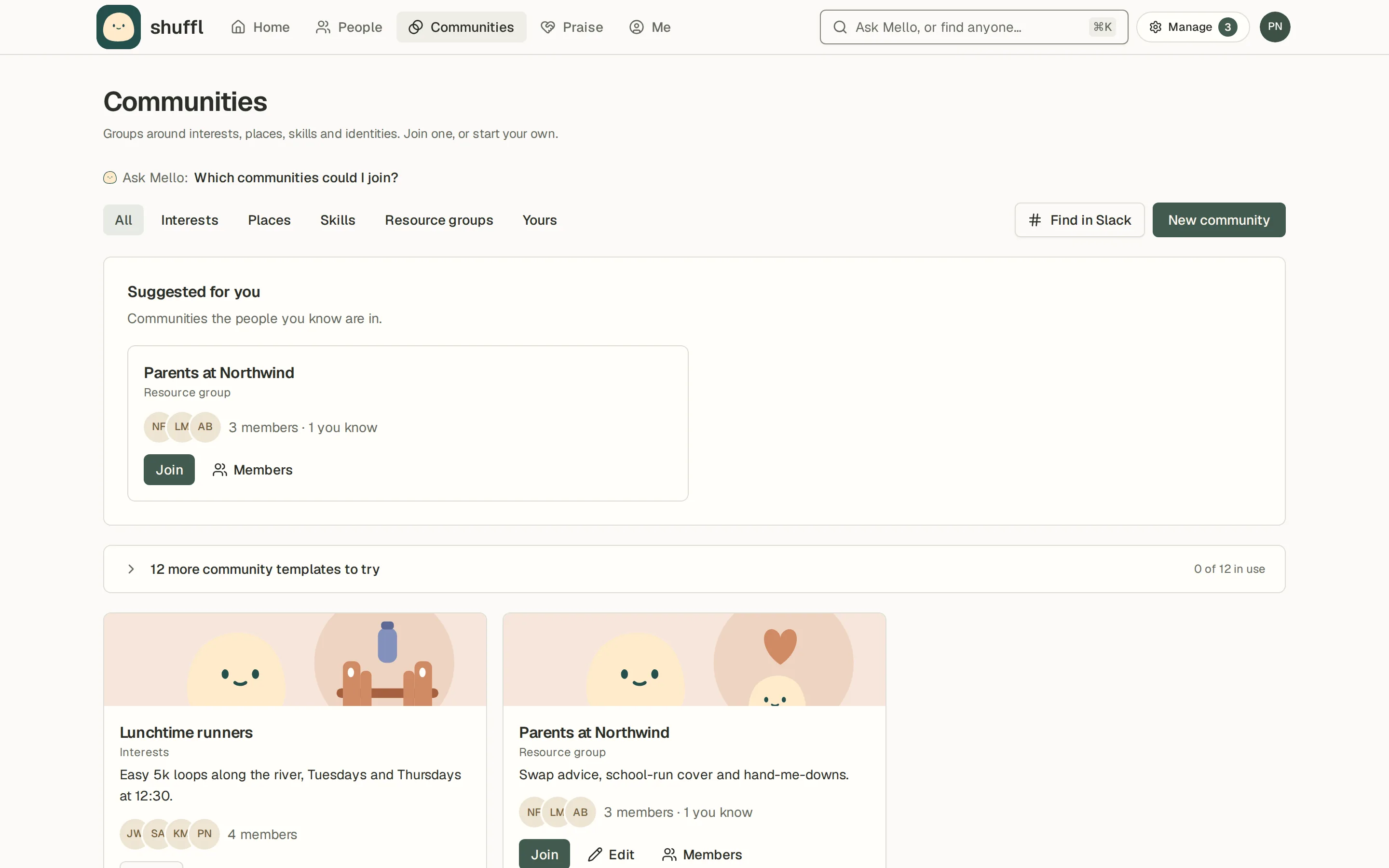Click the PN avatar in Lunchtime runners

click(204, 834)
